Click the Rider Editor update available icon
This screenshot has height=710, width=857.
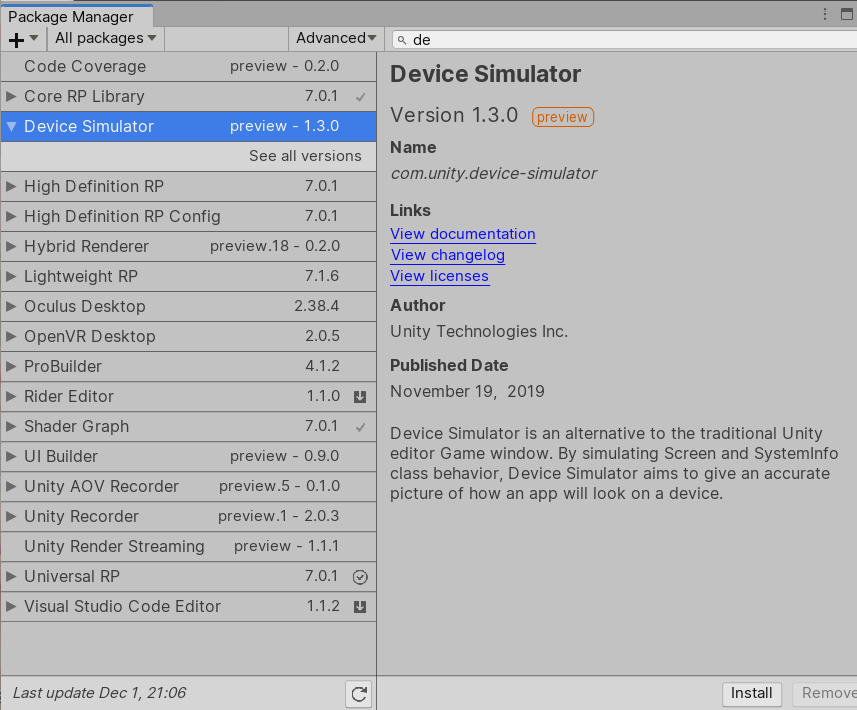pos(360,397)
